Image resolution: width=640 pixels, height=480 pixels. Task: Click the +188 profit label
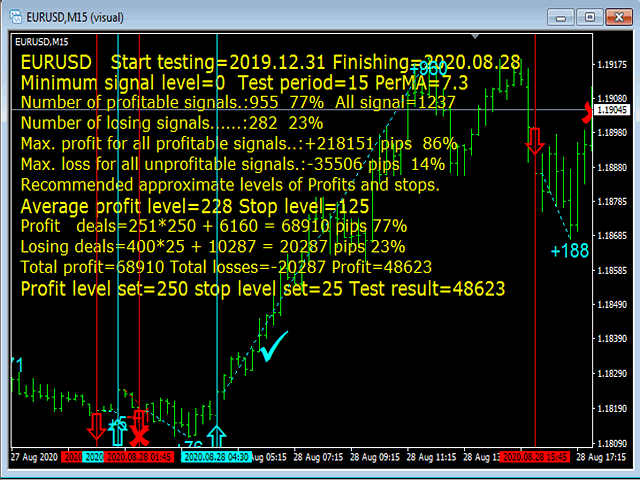(x=569, y=251)
